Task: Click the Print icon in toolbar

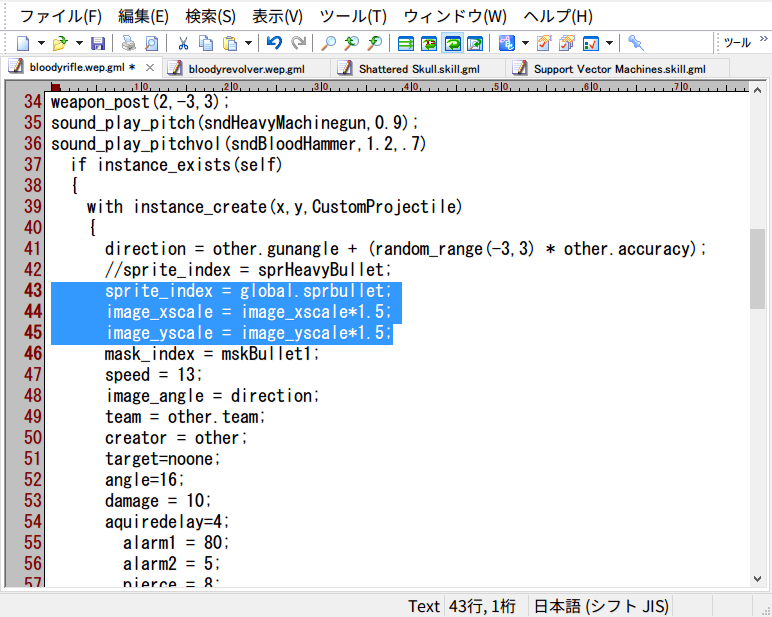Action: coord(128,43)
